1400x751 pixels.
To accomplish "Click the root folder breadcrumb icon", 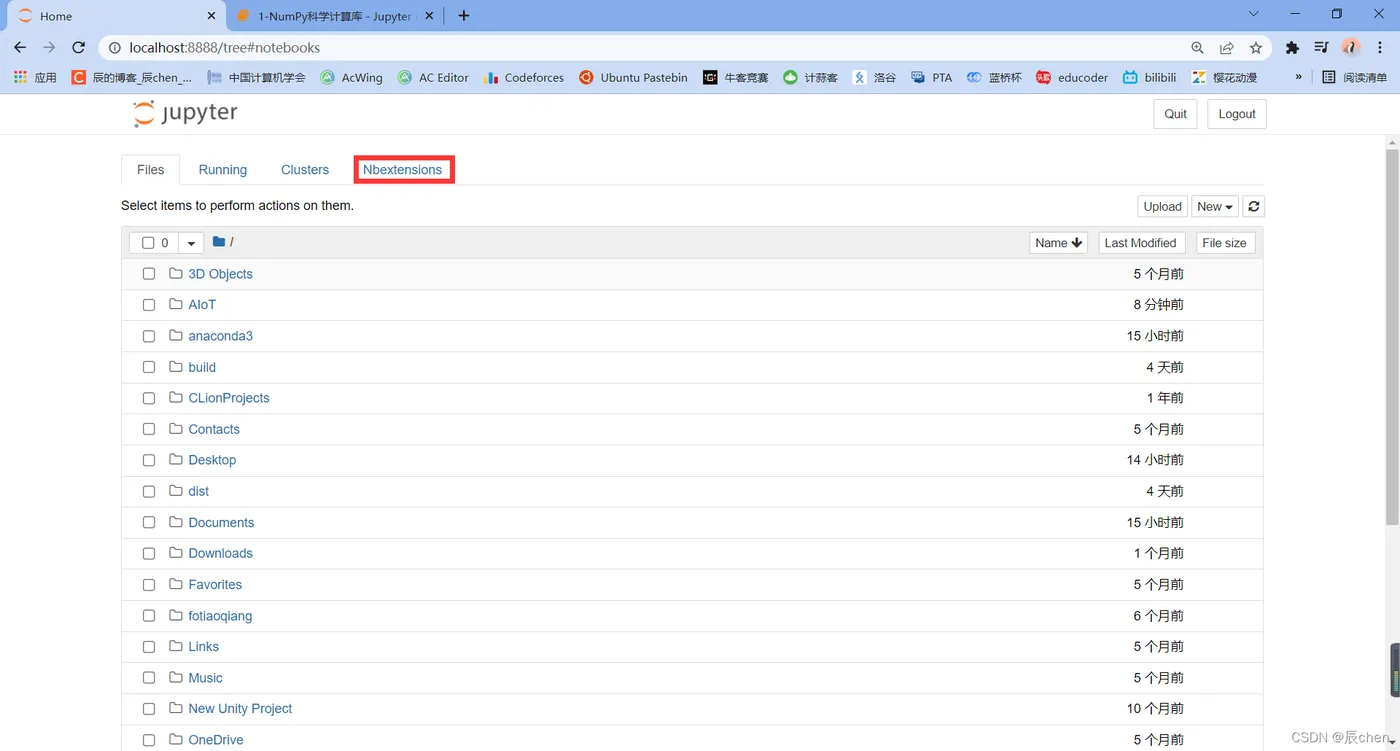I will click(x=219, y=241).
